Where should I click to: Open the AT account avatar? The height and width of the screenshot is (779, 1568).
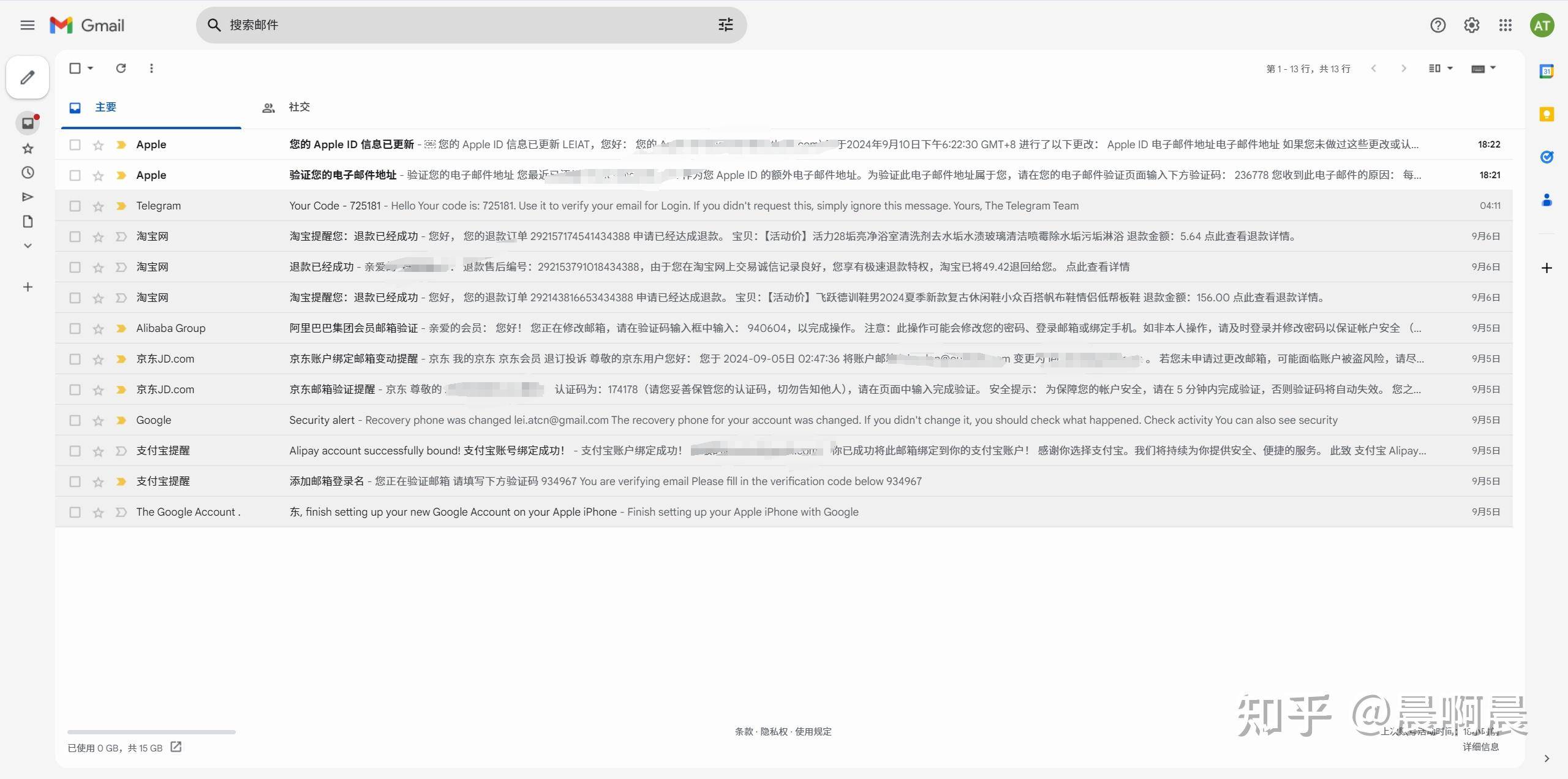coord(1542,25)
